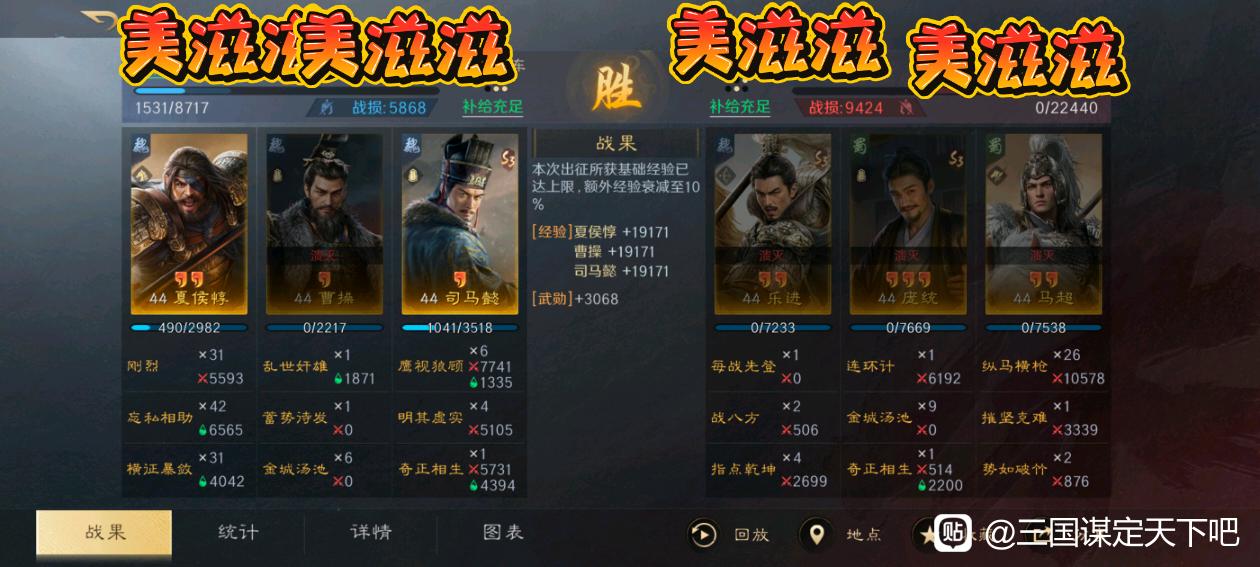1260x567 pixels.
Task: Tap the 地点 location pin icon
Action: (x=816, y=534)
